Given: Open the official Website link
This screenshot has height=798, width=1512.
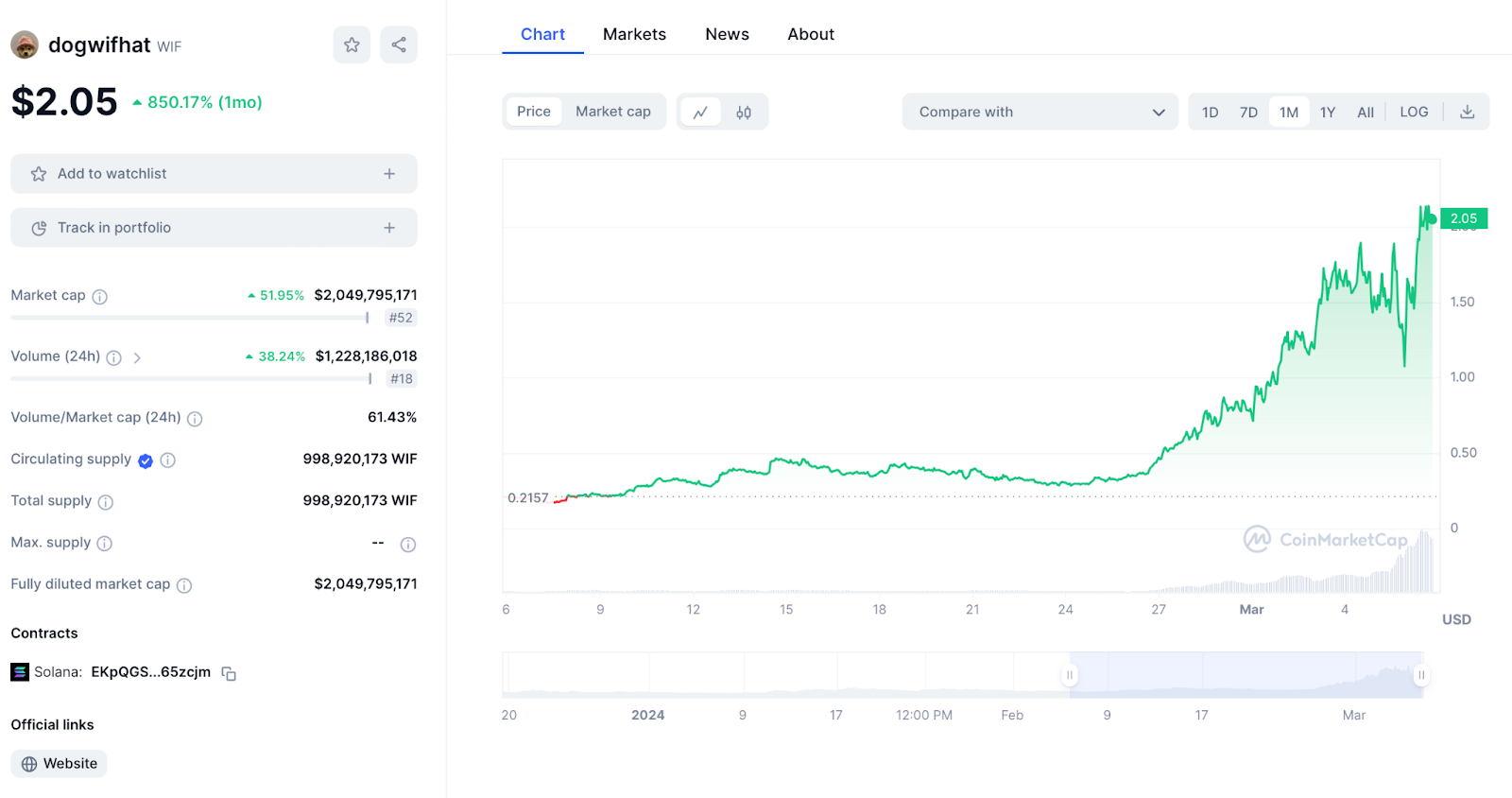Looking at the screenshot, I should [59, 764].
